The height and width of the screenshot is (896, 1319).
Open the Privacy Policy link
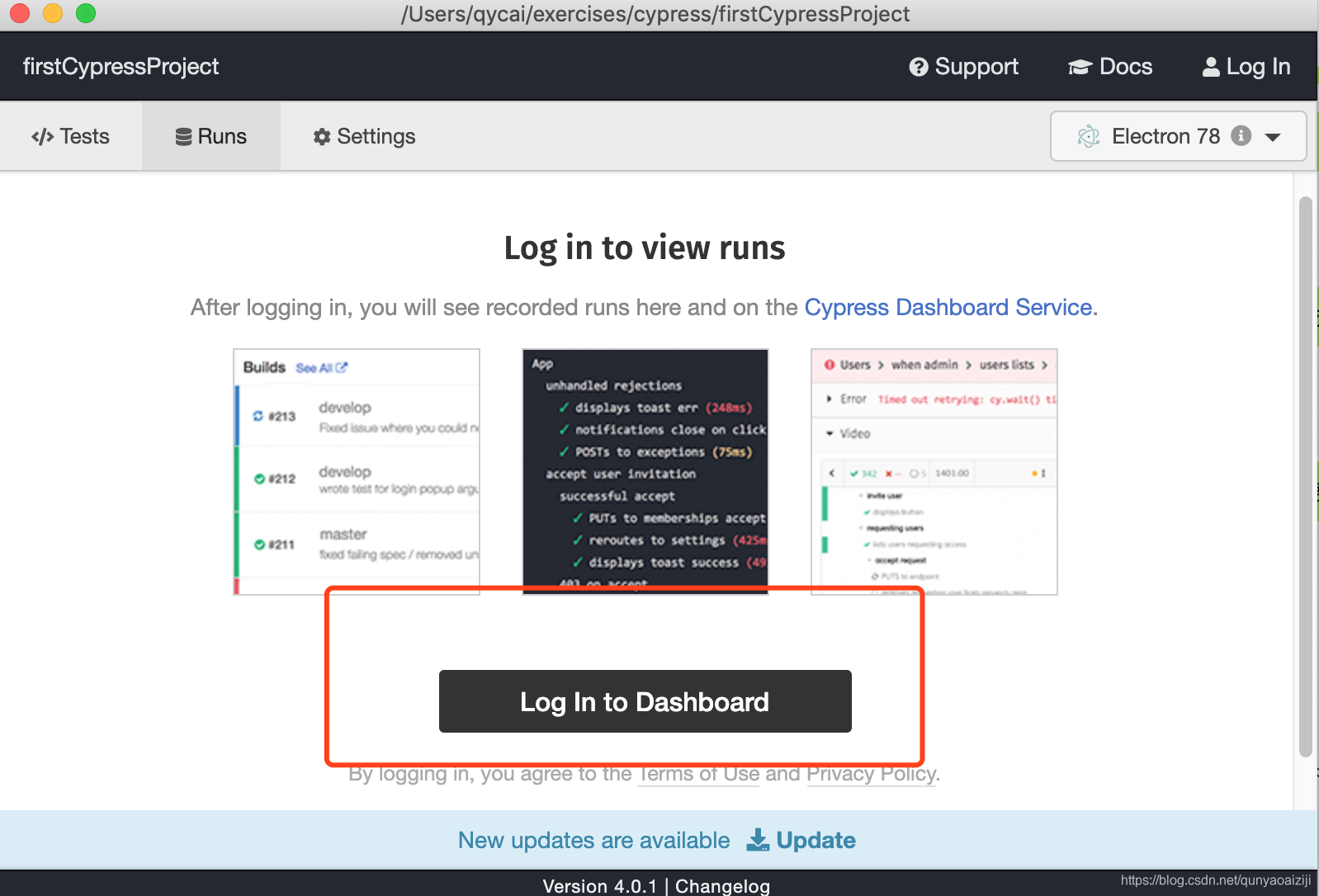[872, 774]
